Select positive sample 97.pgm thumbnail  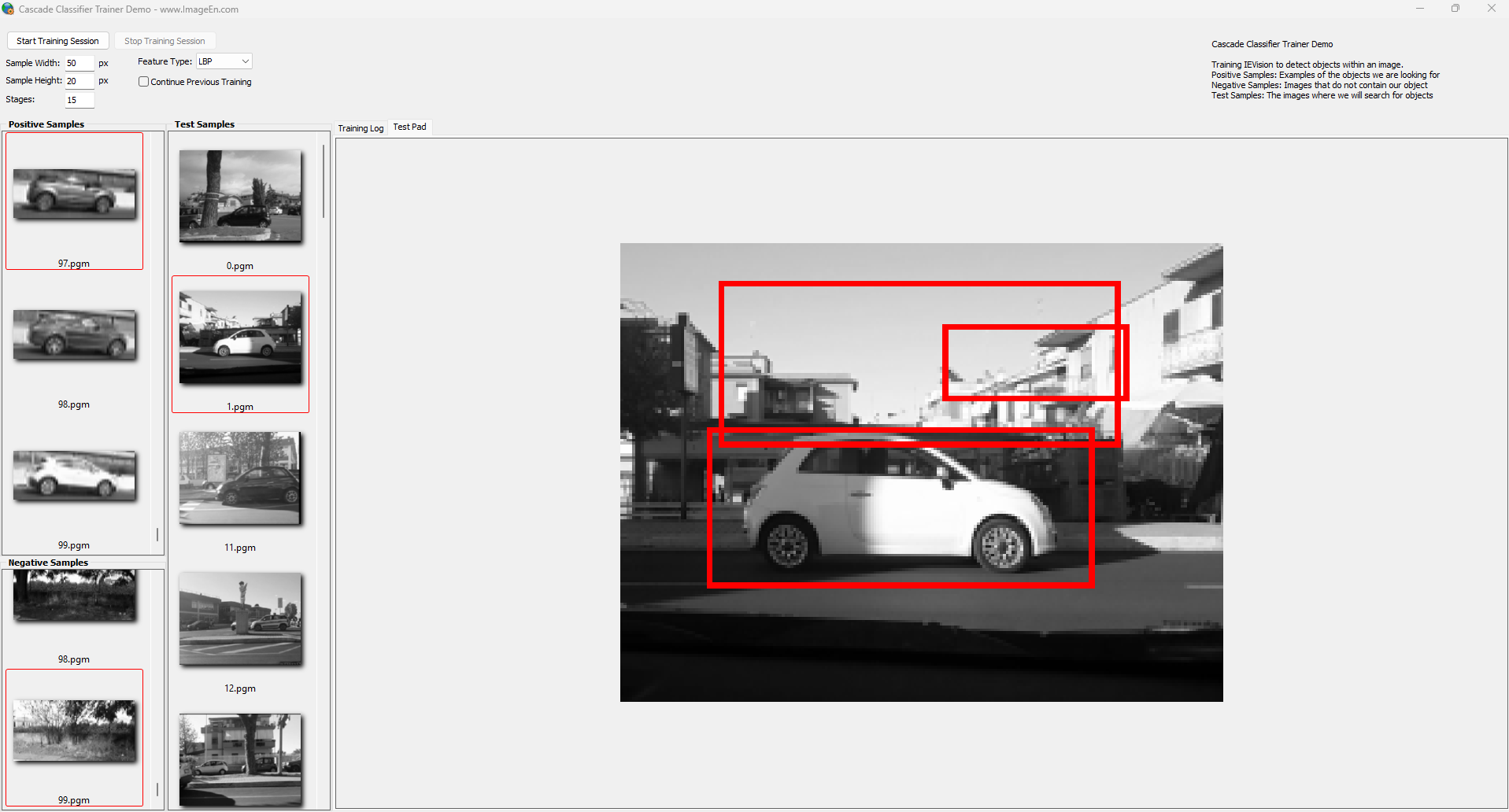coord(75,194)
